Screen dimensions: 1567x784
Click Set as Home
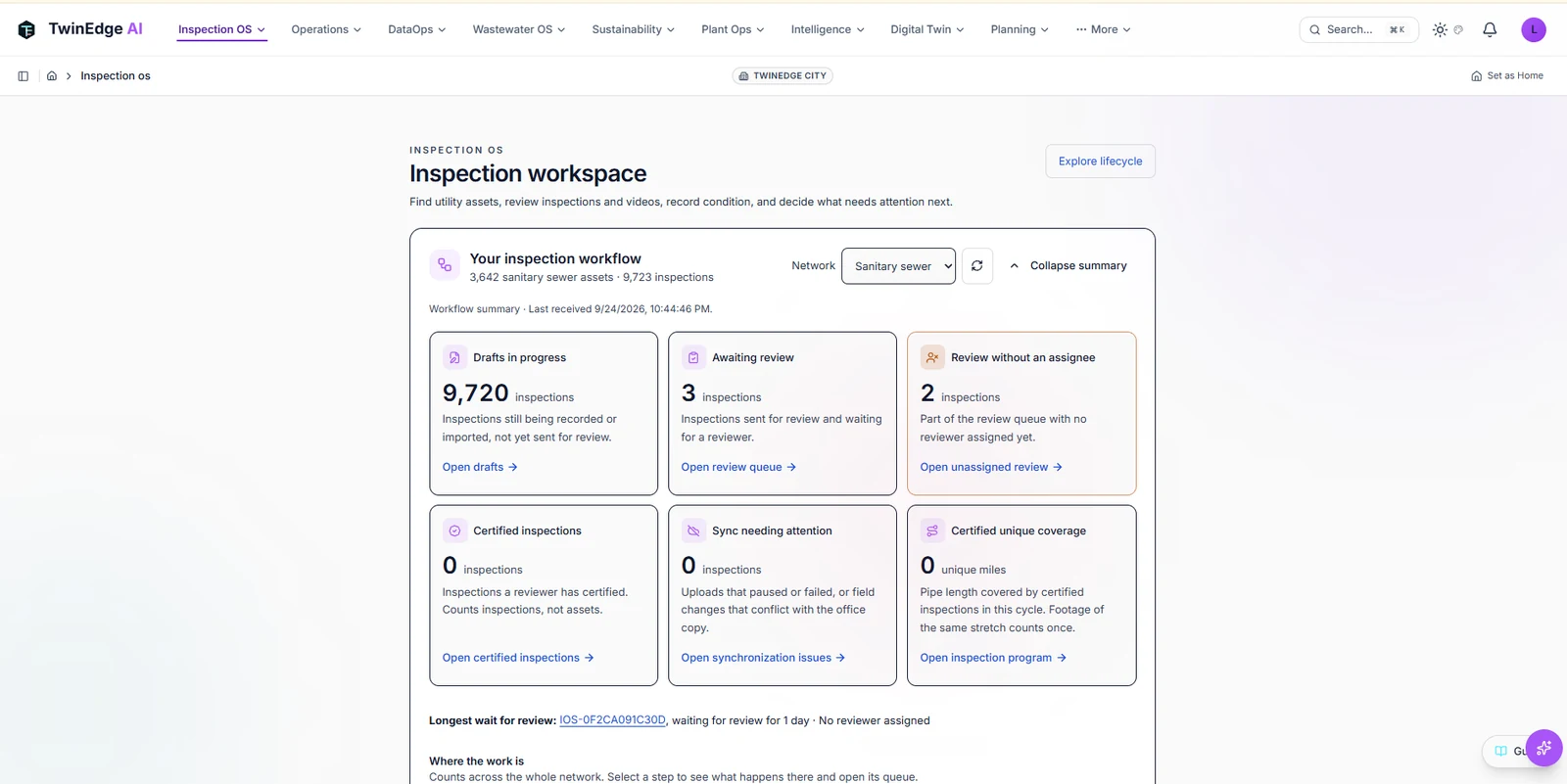[1507, 76]
